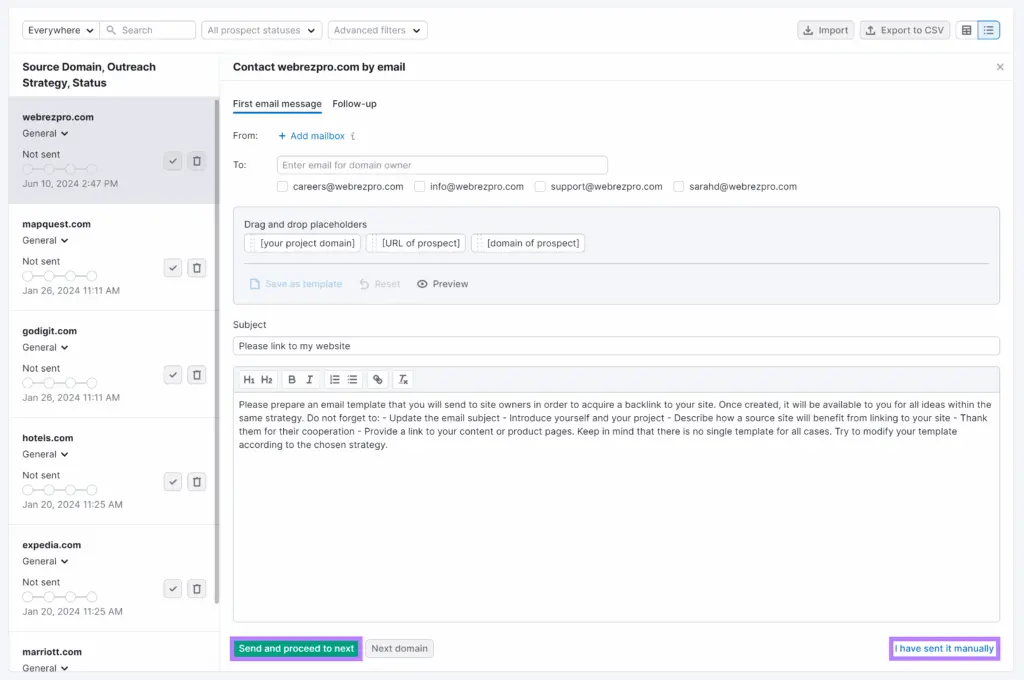Click the I have sent it manually link

tap(944, 649)
